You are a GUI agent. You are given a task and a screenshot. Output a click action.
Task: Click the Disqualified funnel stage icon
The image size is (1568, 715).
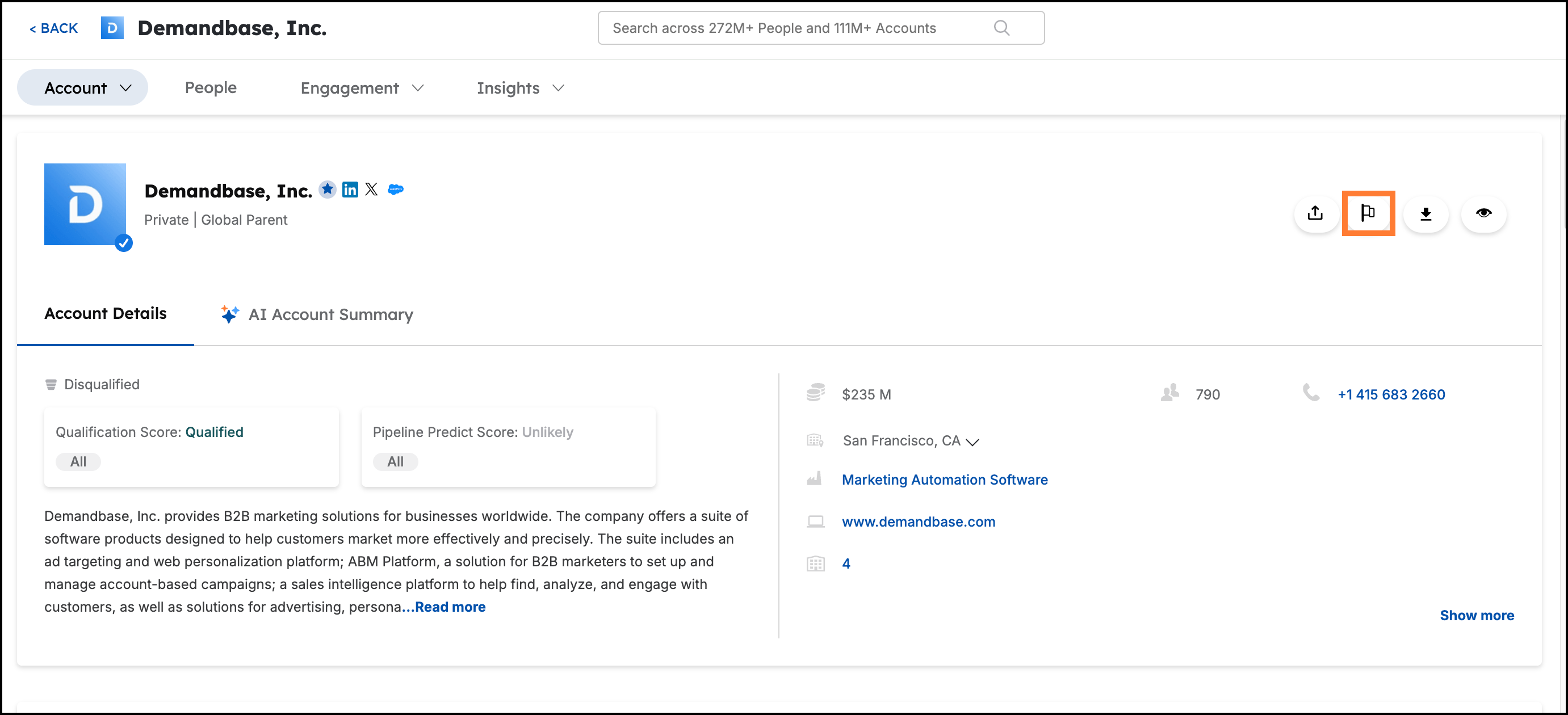(x=51, y=385)
